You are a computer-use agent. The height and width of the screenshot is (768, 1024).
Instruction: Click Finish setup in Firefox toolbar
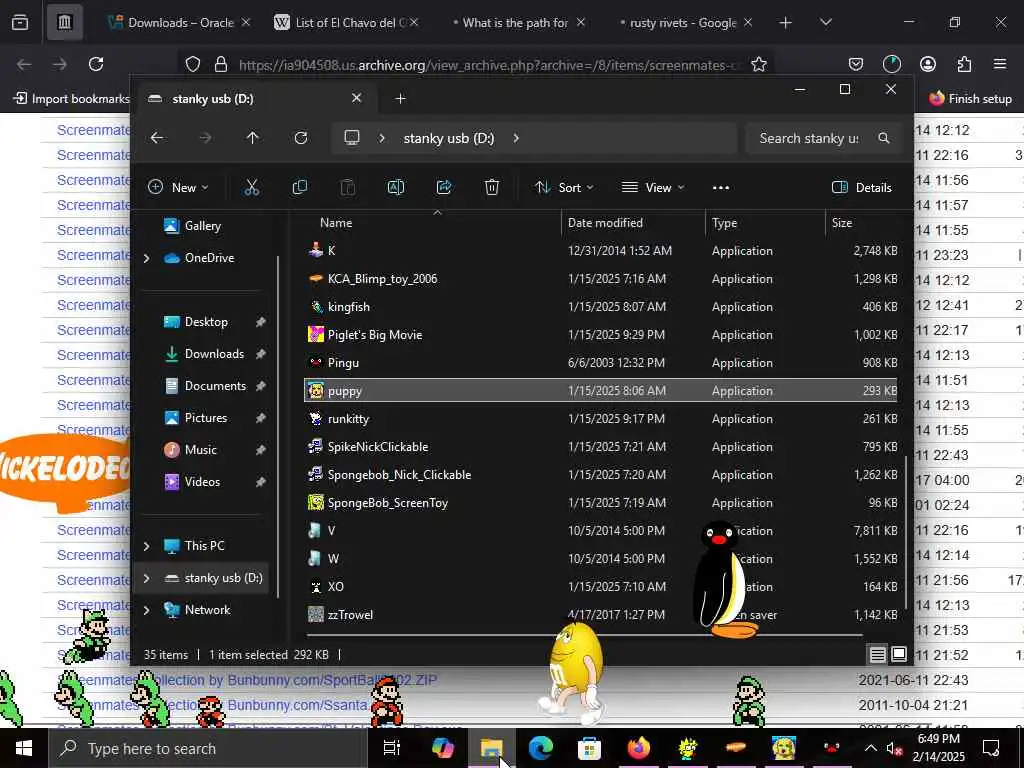click(970, 99)
